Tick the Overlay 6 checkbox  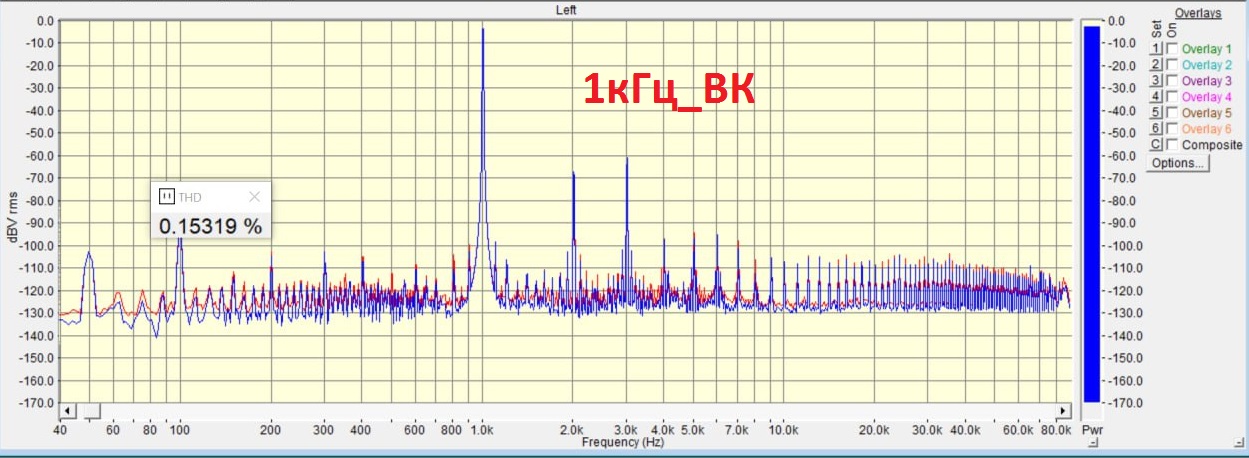(x=1172, y=129)
